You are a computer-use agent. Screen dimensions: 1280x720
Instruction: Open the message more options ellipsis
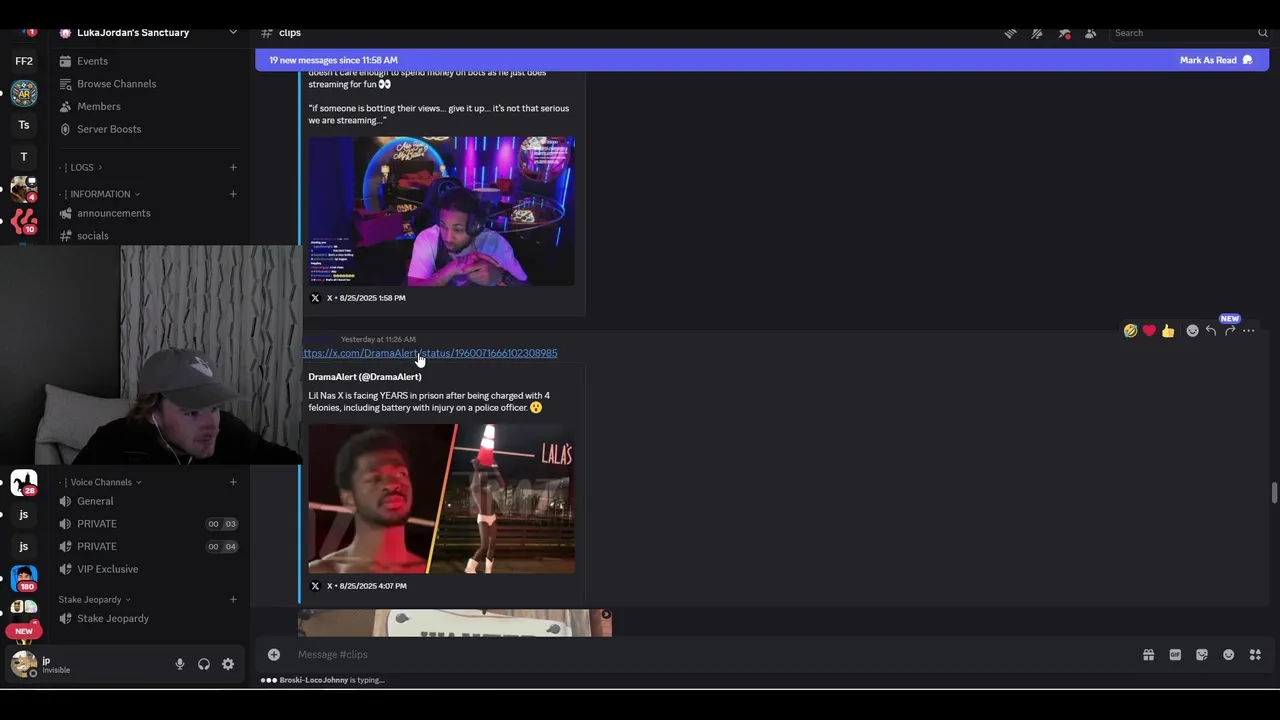(x=1249, y=331)
